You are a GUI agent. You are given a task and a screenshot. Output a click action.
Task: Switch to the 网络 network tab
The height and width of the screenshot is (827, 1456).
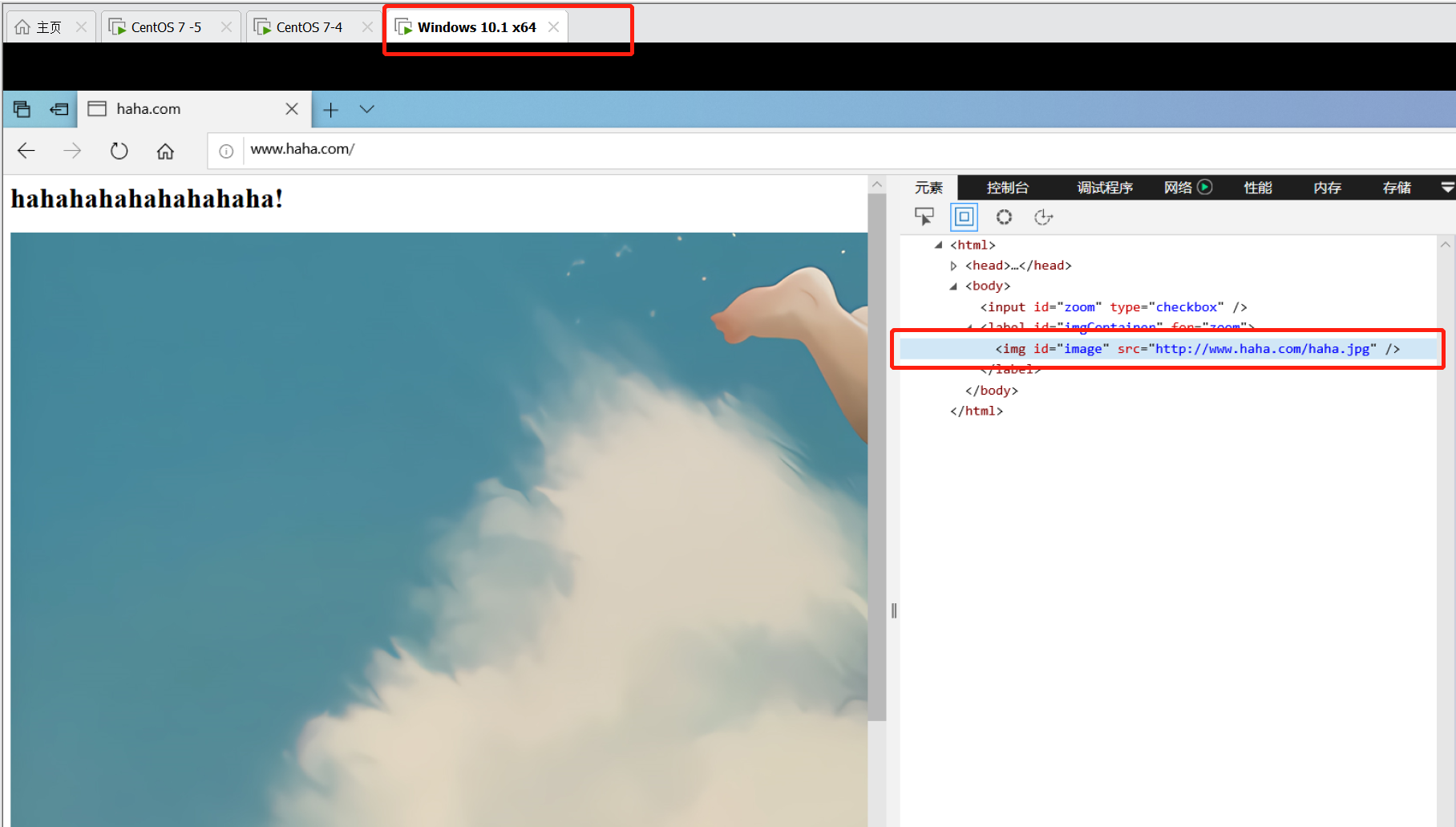[x=1178, y=188]
